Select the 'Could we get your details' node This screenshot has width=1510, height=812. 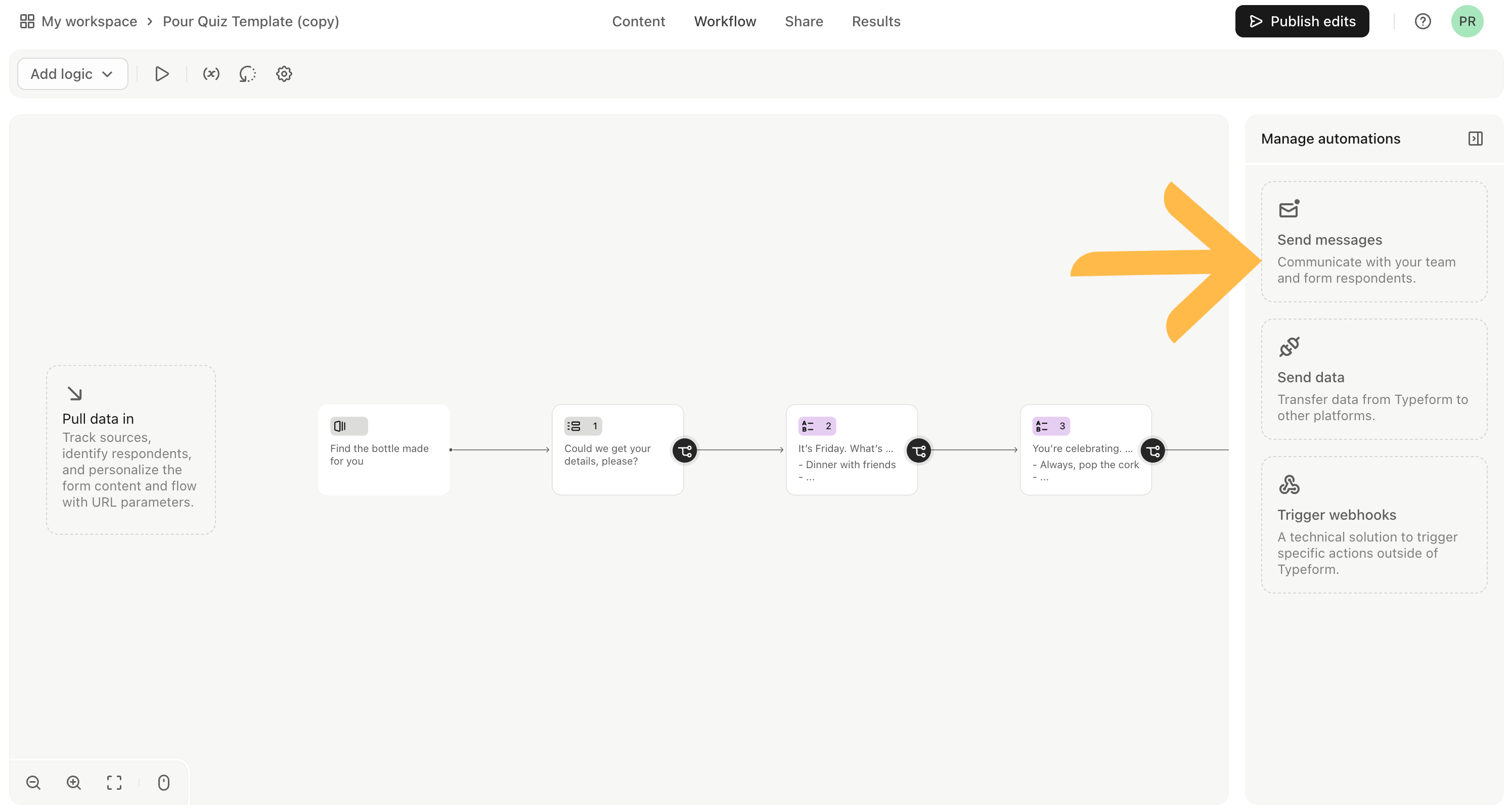click(618, 449)
